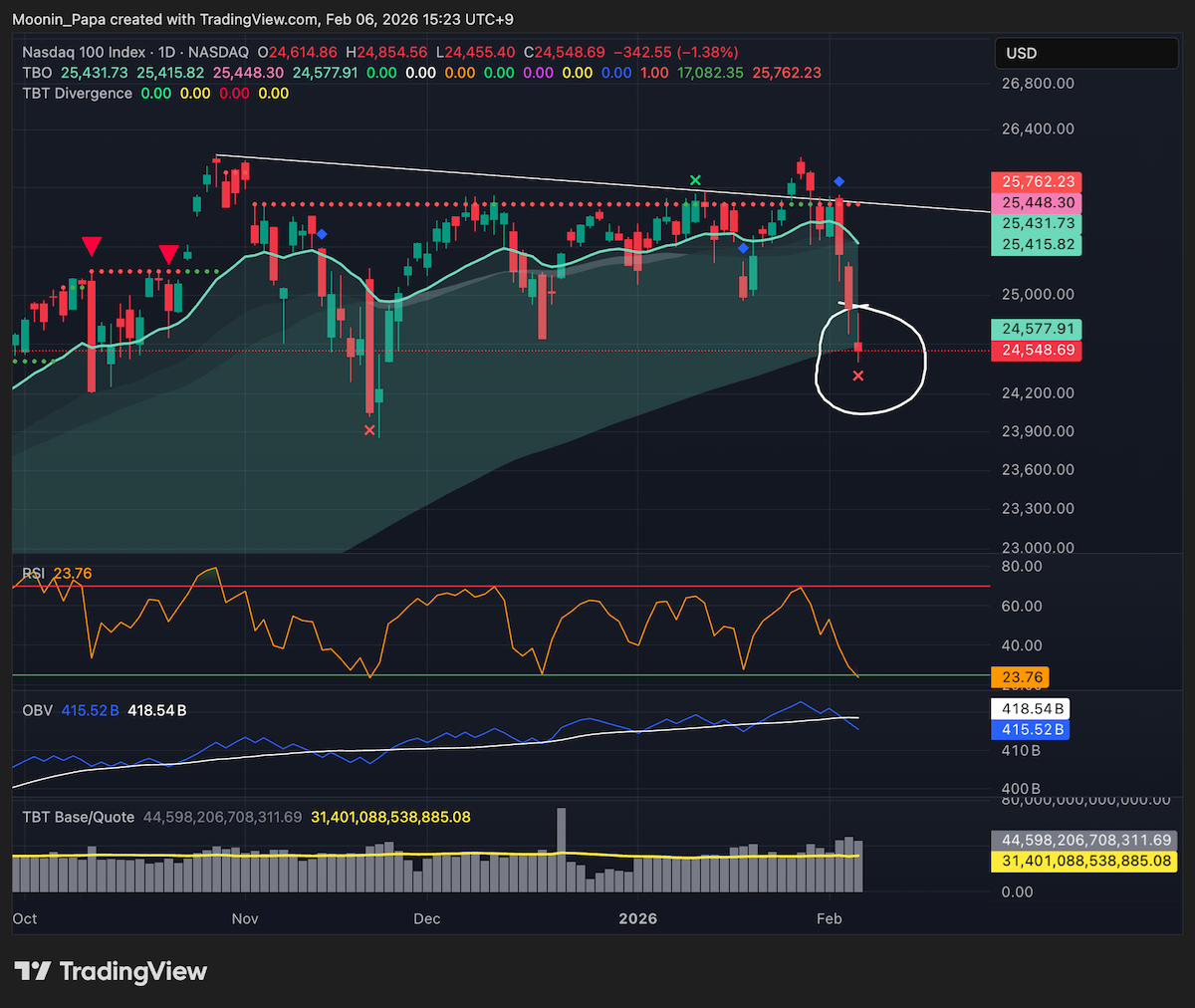This screenshot has width=1195, height=1008.
Task: Click the 23,300.00 price scale tick
Action: [1038, 509]
